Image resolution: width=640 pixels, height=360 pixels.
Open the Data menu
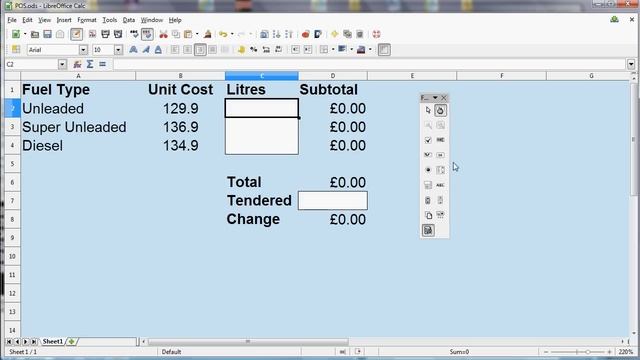(x=129, y=20)
